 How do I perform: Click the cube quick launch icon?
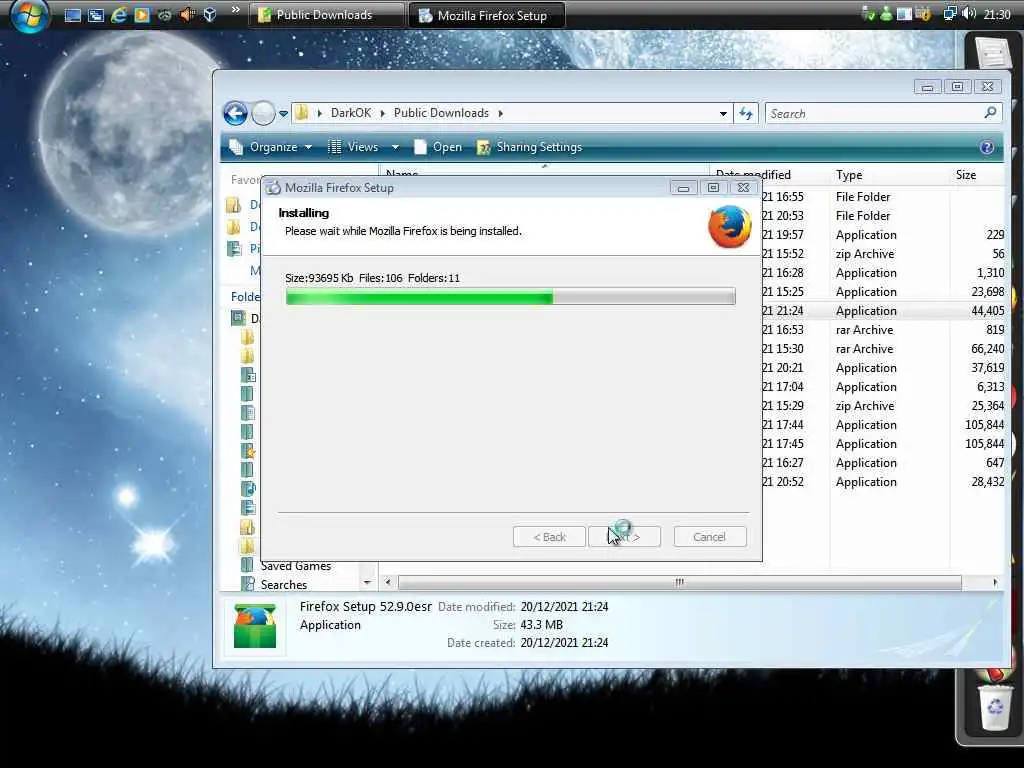click(x=210, y=14)
